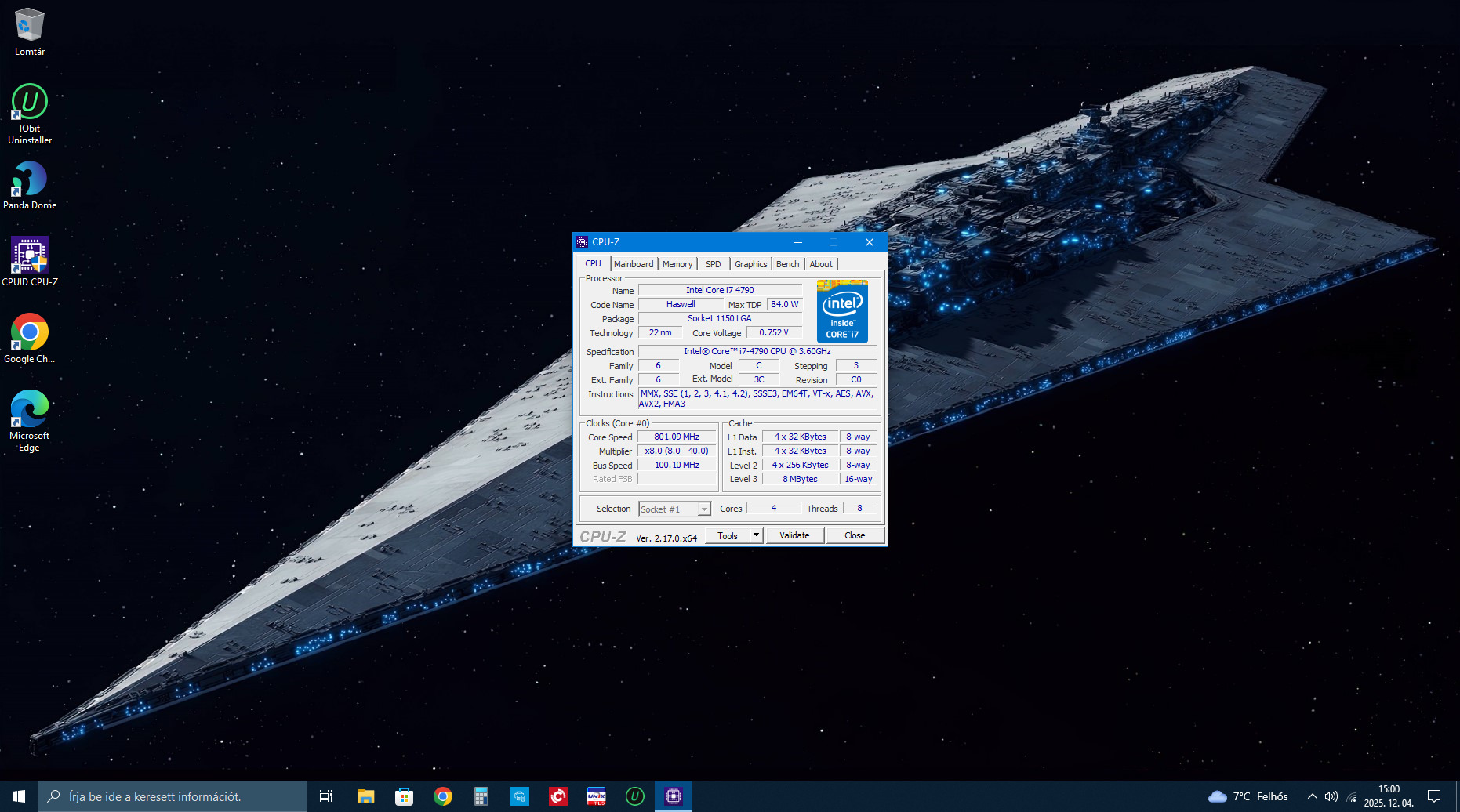Select the Panda Dome desktop shortcut
The width and height of the screenshot is (1460, 812).
(30, 186)
